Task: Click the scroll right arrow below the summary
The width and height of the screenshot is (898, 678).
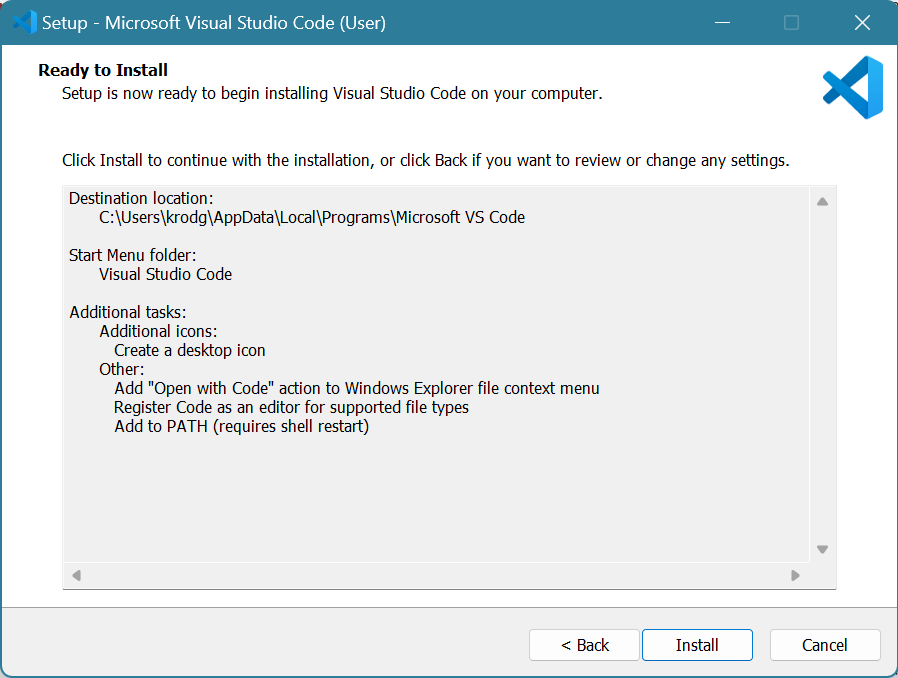Action: pos(796,576)
